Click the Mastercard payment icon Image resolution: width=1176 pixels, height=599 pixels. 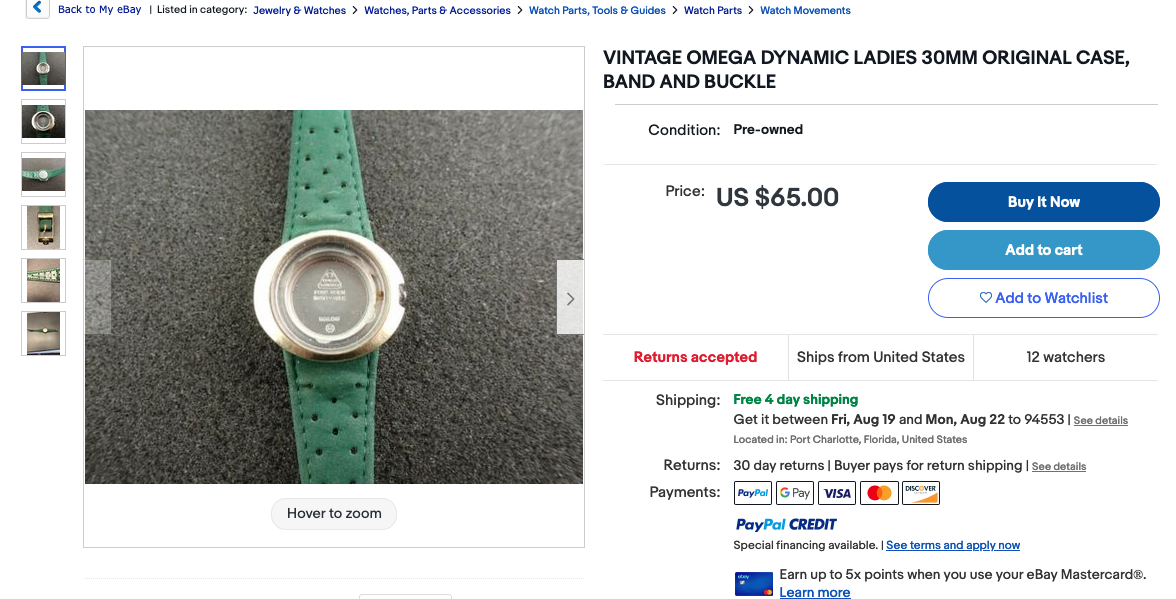[x=879, y=493]
